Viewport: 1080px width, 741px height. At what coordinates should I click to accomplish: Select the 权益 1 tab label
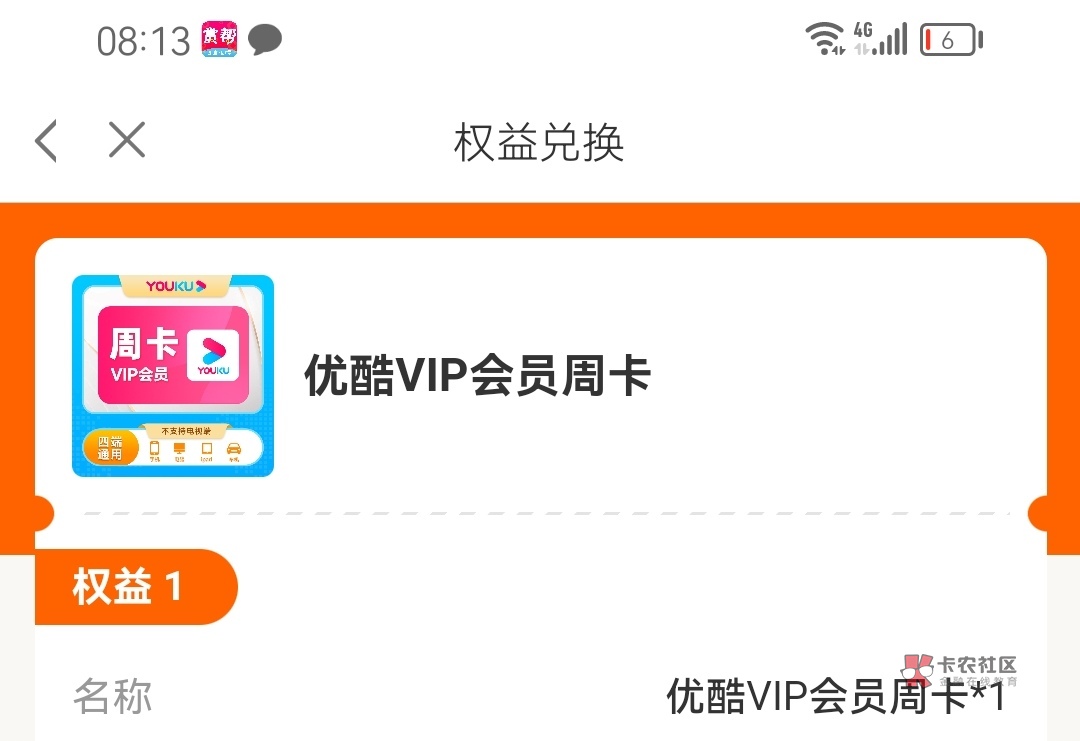tap(127, 587)
